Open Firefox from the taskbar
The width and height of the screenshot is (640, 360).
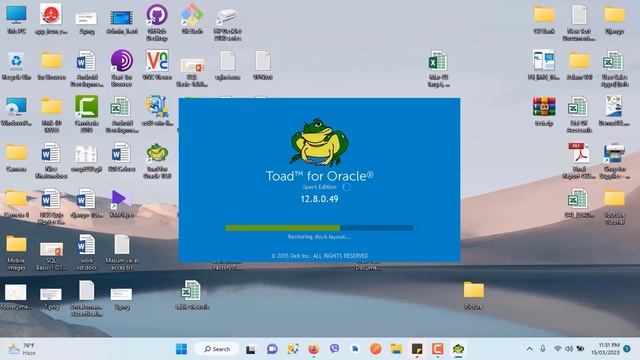click(x=313, y=349)
